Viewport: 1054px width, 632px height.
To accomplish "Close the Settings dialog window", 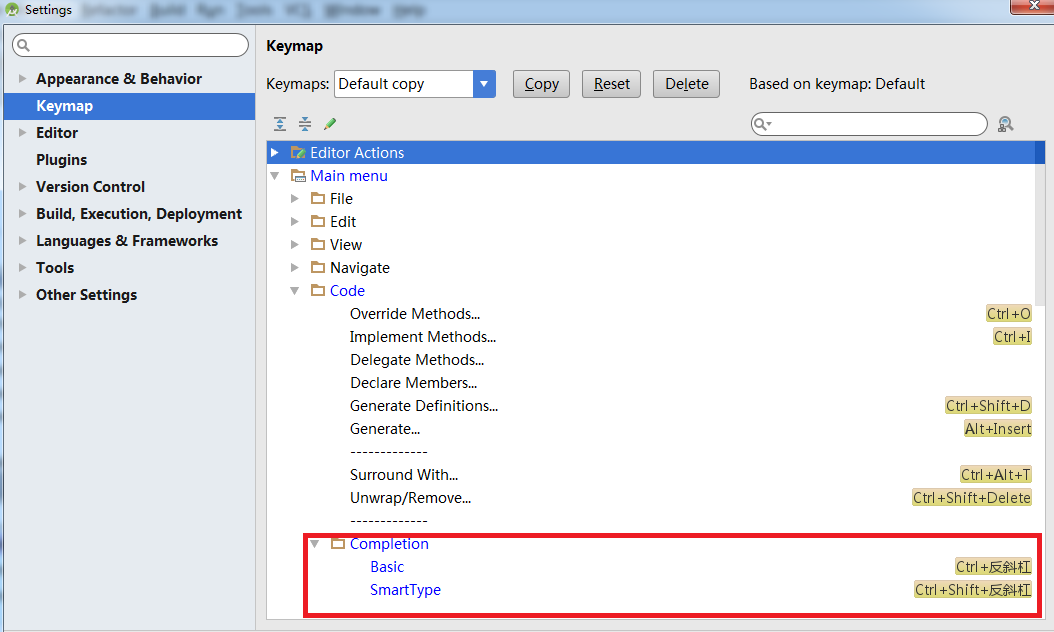I will coord(1034,6).
